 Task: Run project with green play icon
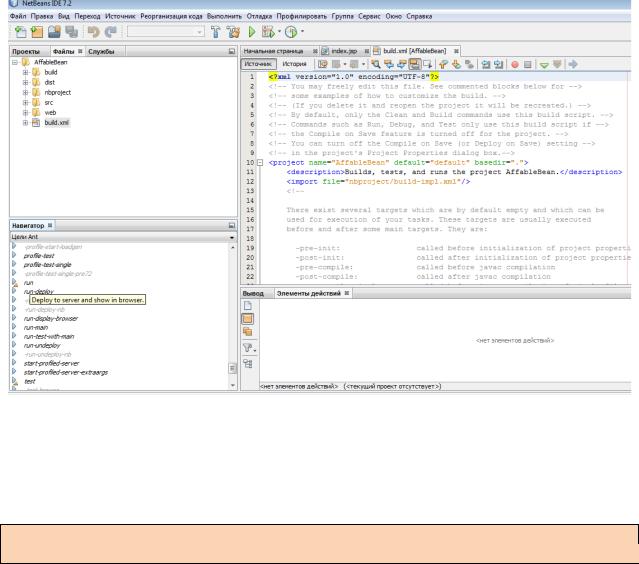tap(252, 32)
